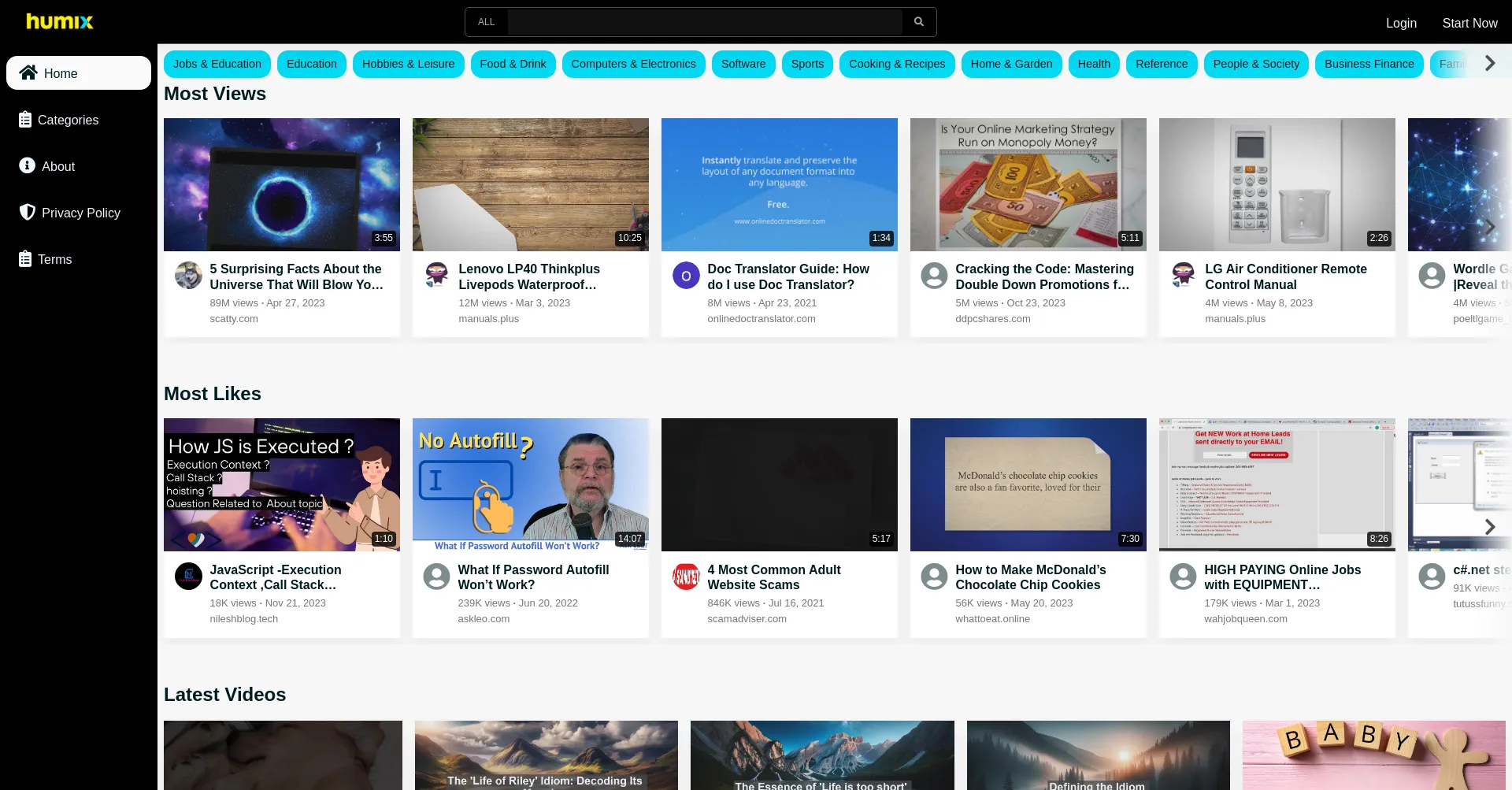Click into the search input field

[705, 22]
